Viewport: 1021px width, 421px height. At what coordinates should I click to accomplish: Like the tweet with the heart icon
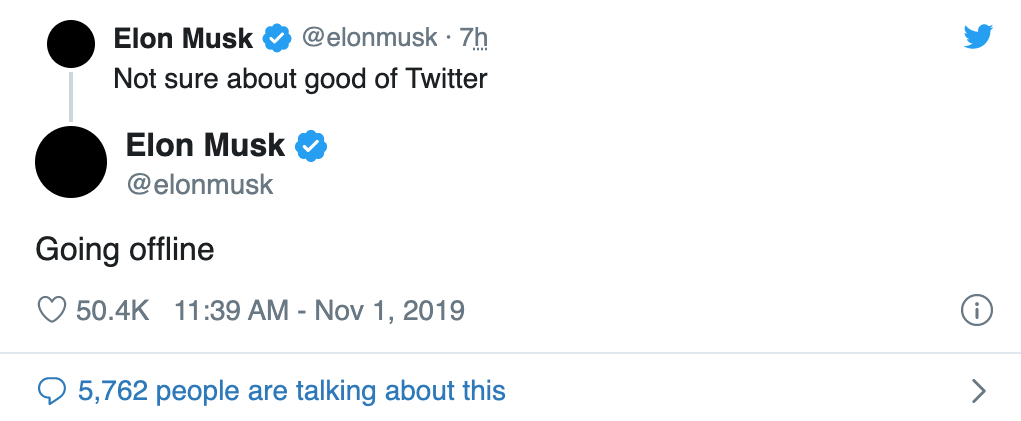coord(50,310)
